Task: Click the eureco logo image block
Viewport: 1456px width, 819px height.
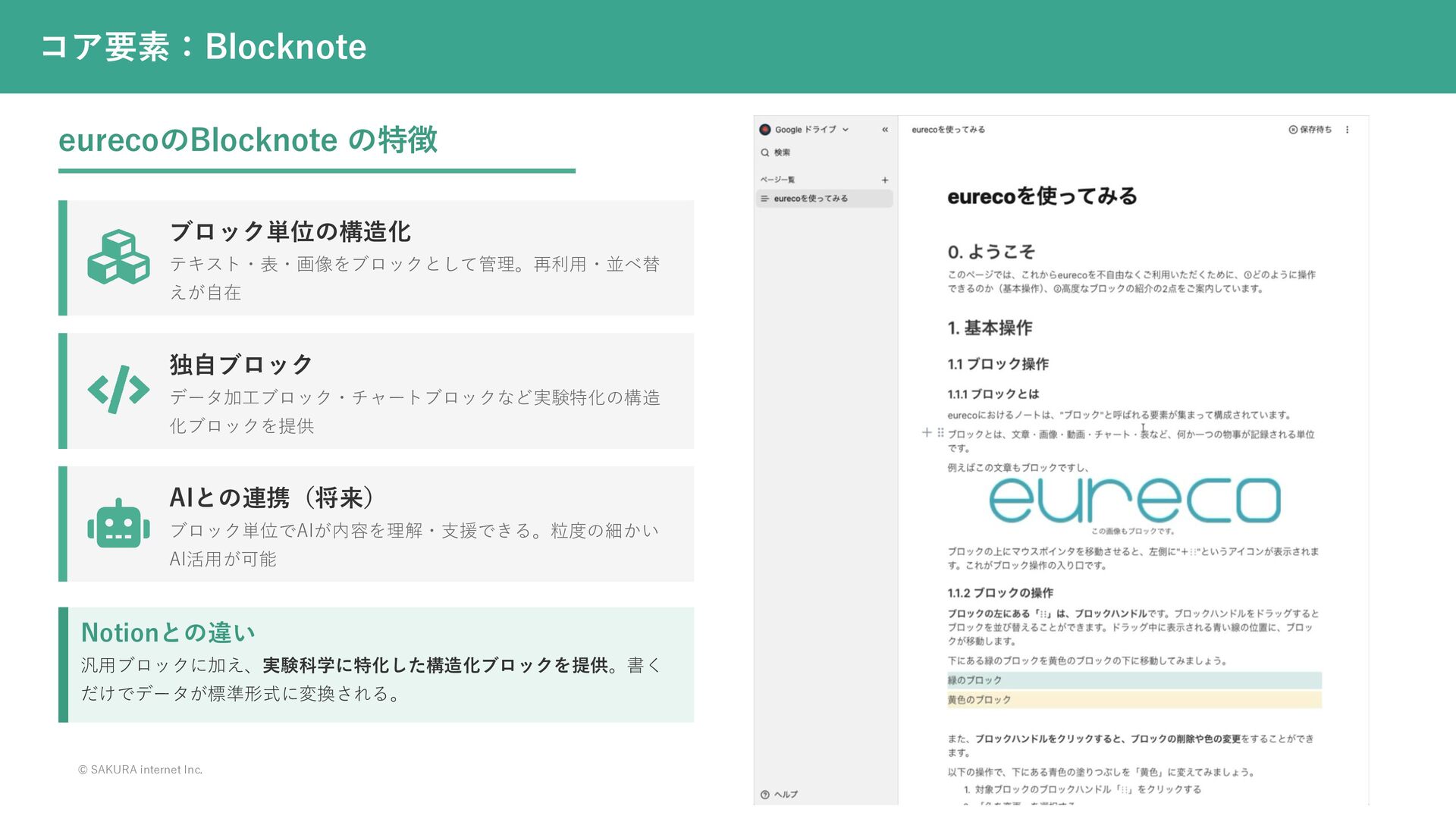Action: [x=1134, y=500]
